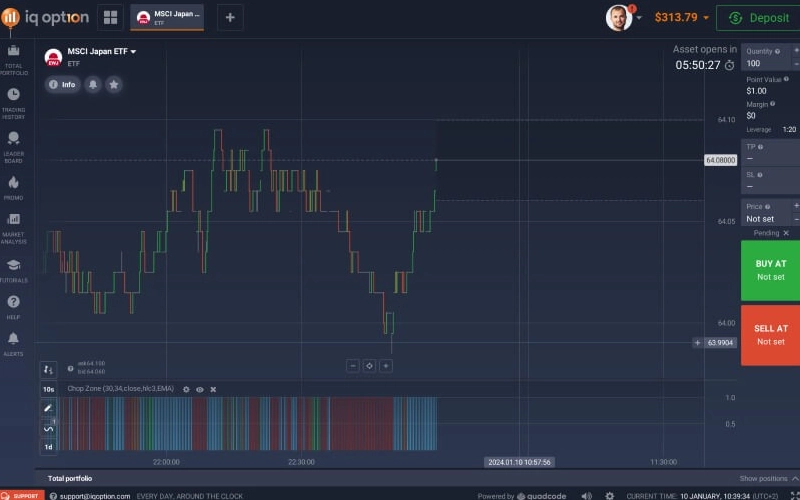Open Trading History in sidebar
Viewport: 800px width, 500px height.
pyautogui.click(x=13, y=104)
